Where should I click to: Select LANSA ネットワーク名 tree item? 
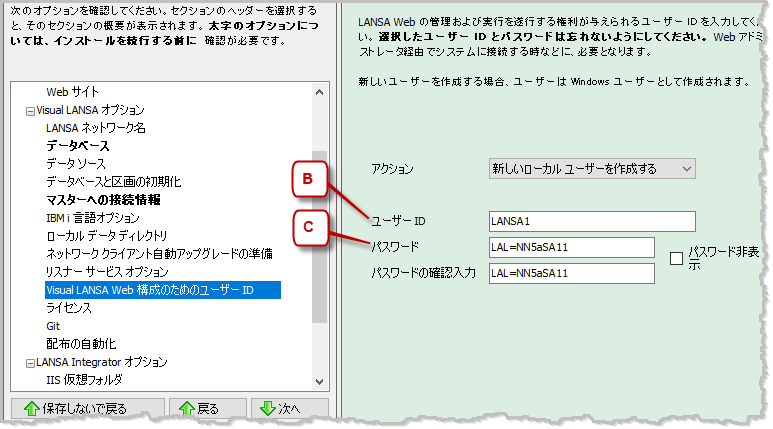(x=96, y=128)
